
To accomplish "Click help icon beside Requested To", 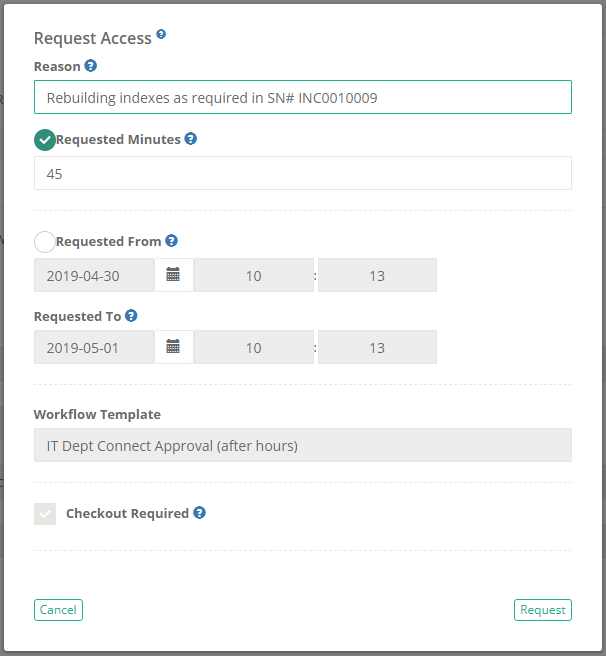I will click(x=131, y=316).
